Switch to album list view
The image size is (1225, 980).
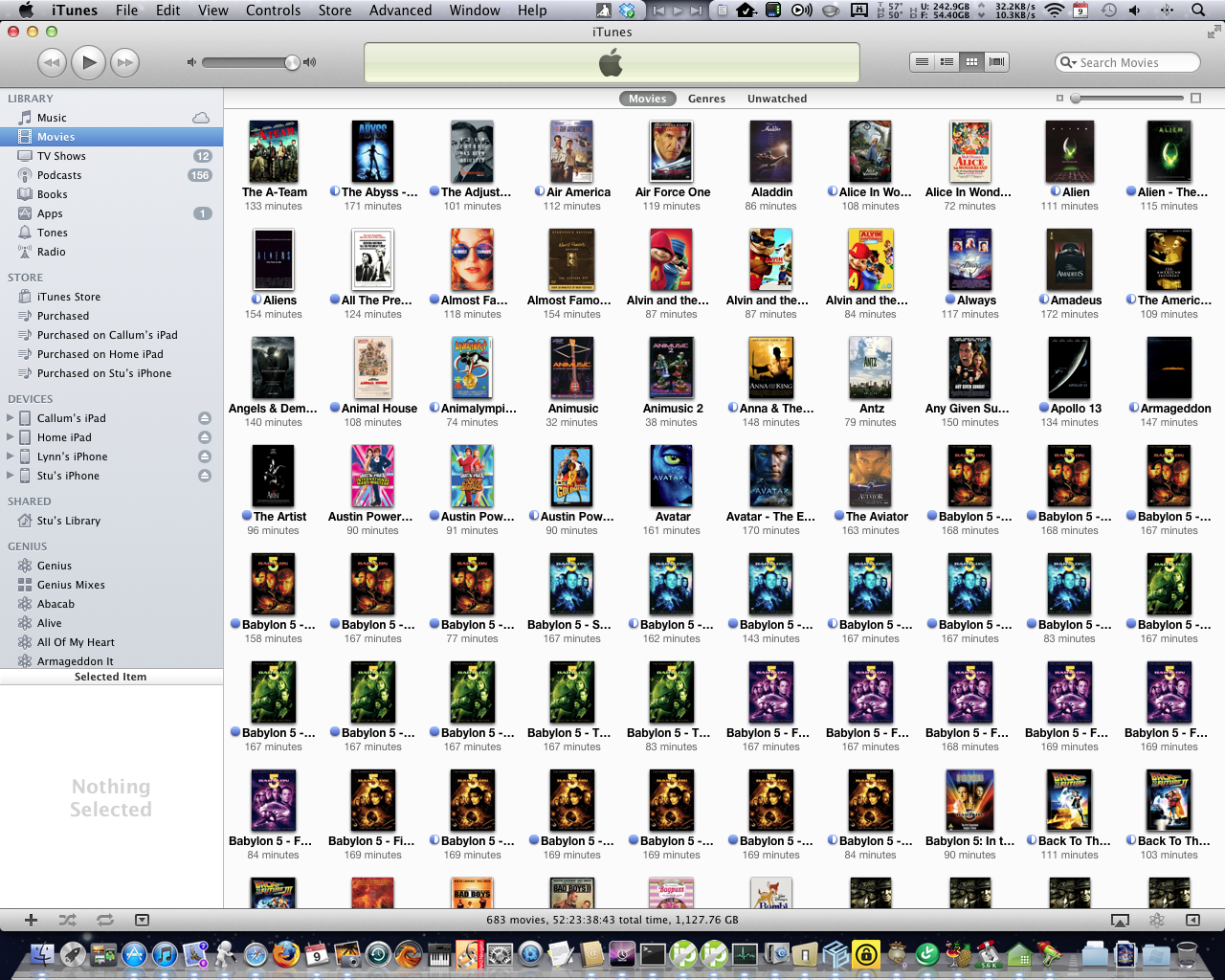947,62
